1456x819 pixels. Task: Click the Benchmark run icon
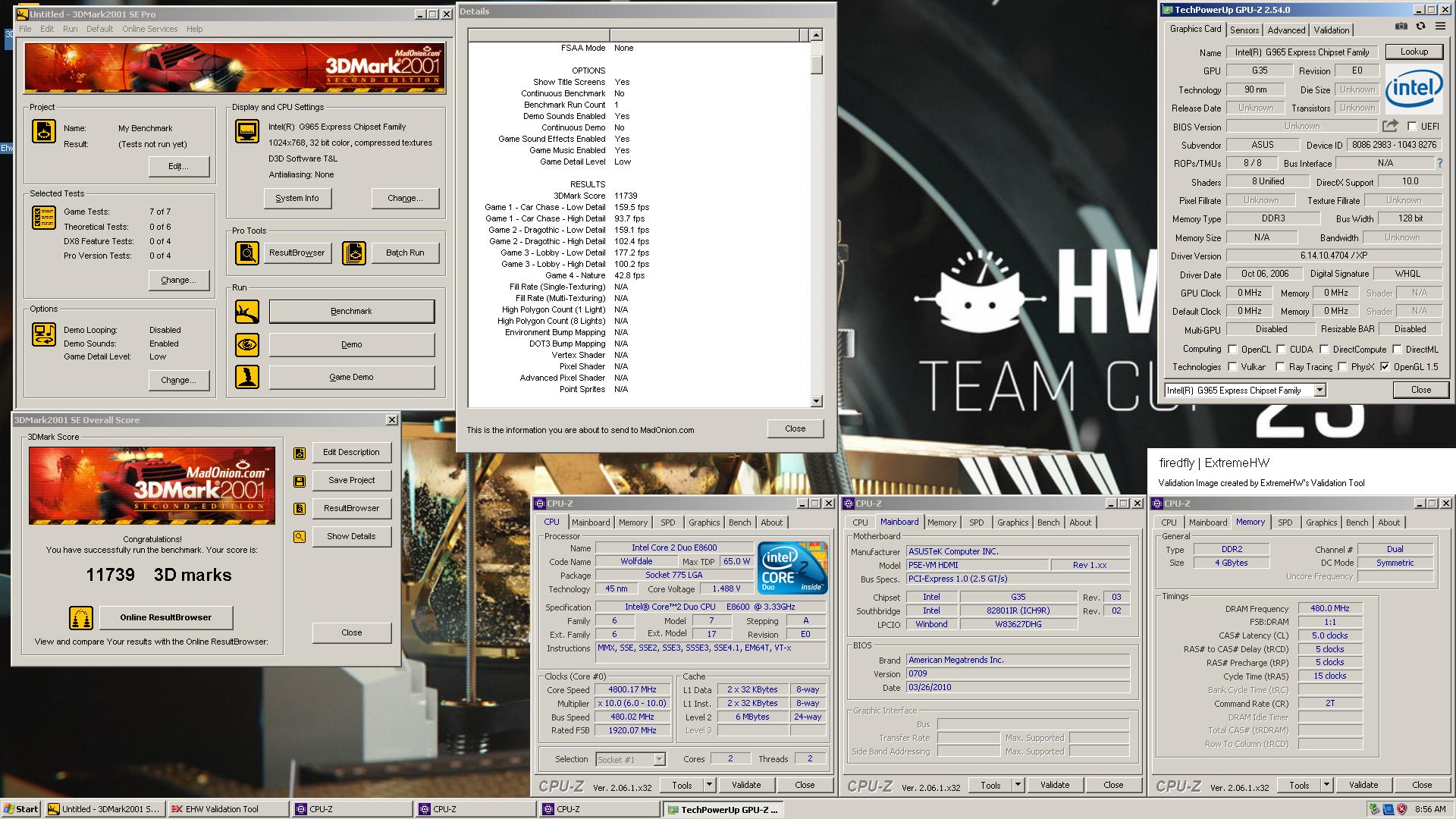[x=246, y=311]
